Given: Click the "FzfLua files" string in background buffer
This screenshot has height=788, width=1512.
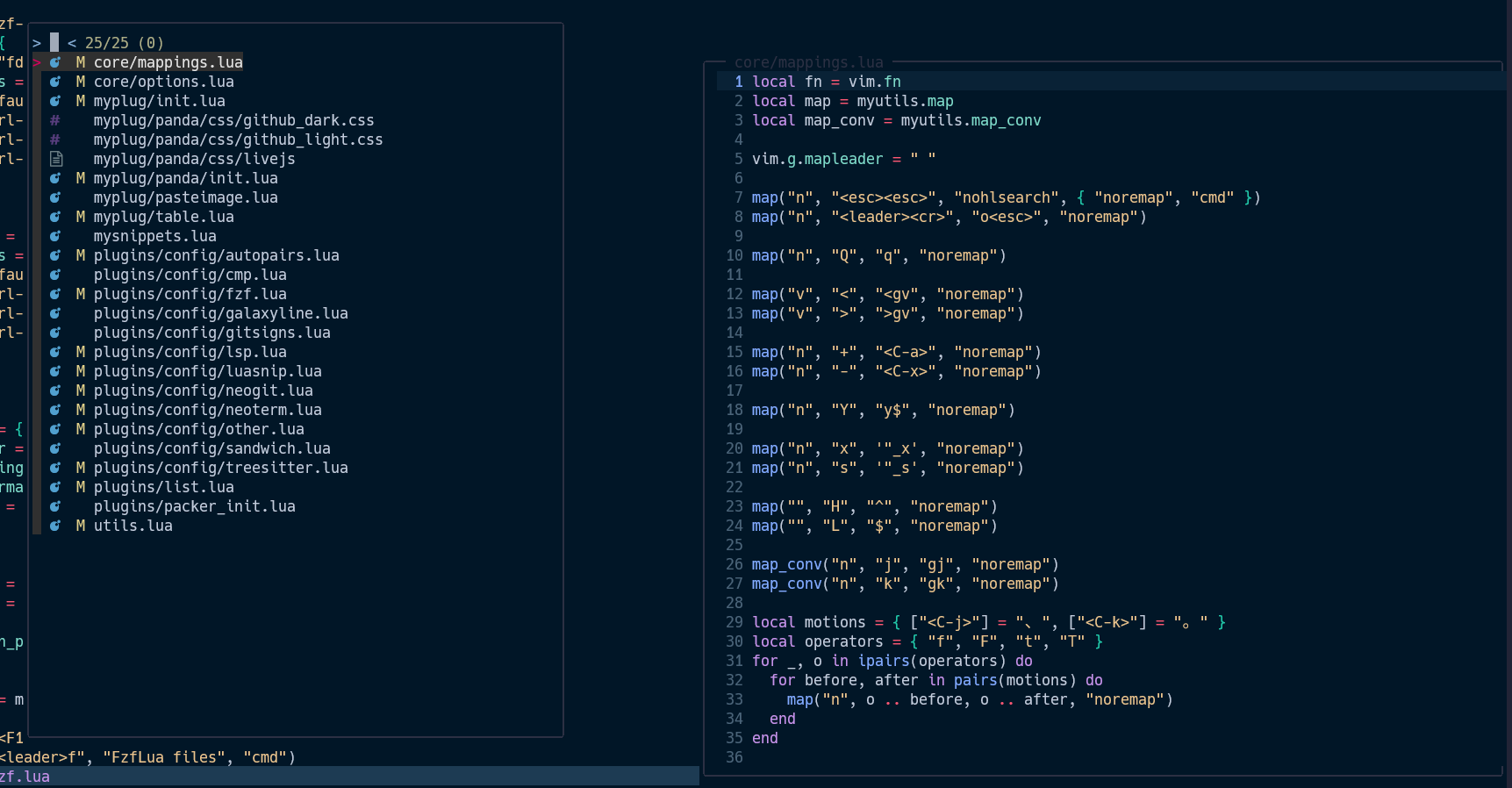Looking at the screenshot, I should point(164,757).
